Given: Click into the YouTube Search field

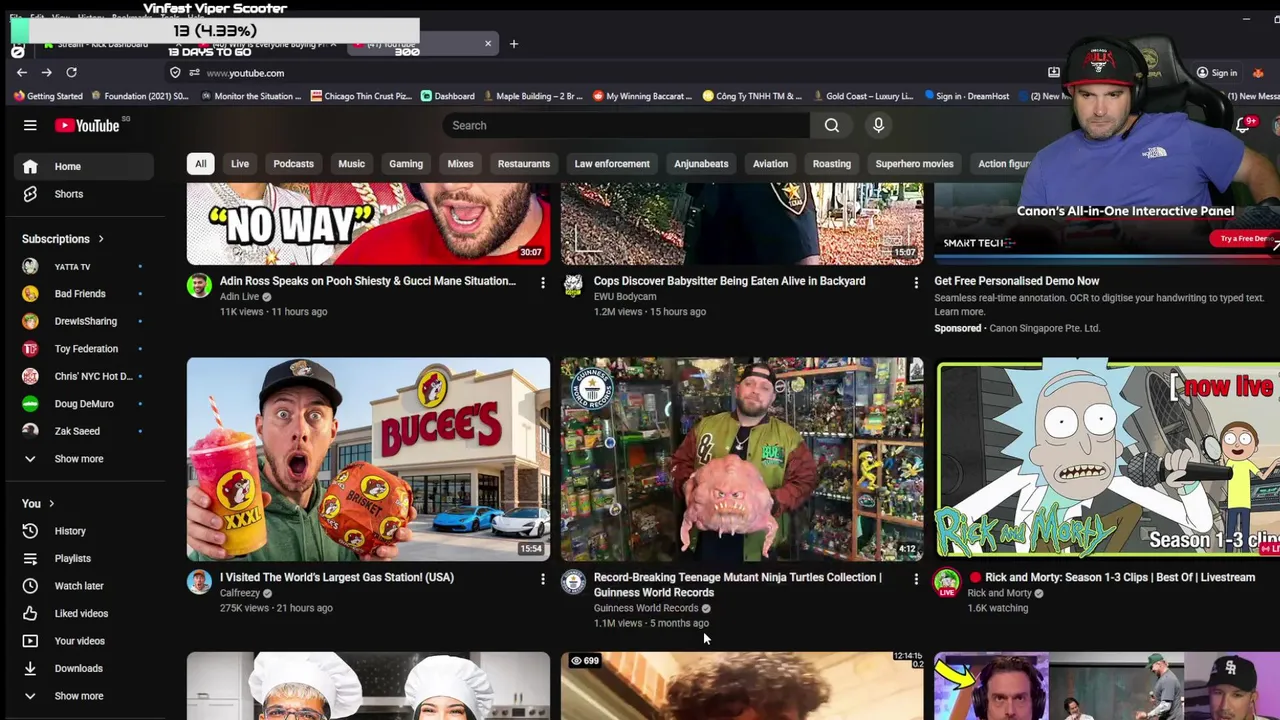Looking at the screenshot, I should tap(626, 125).
